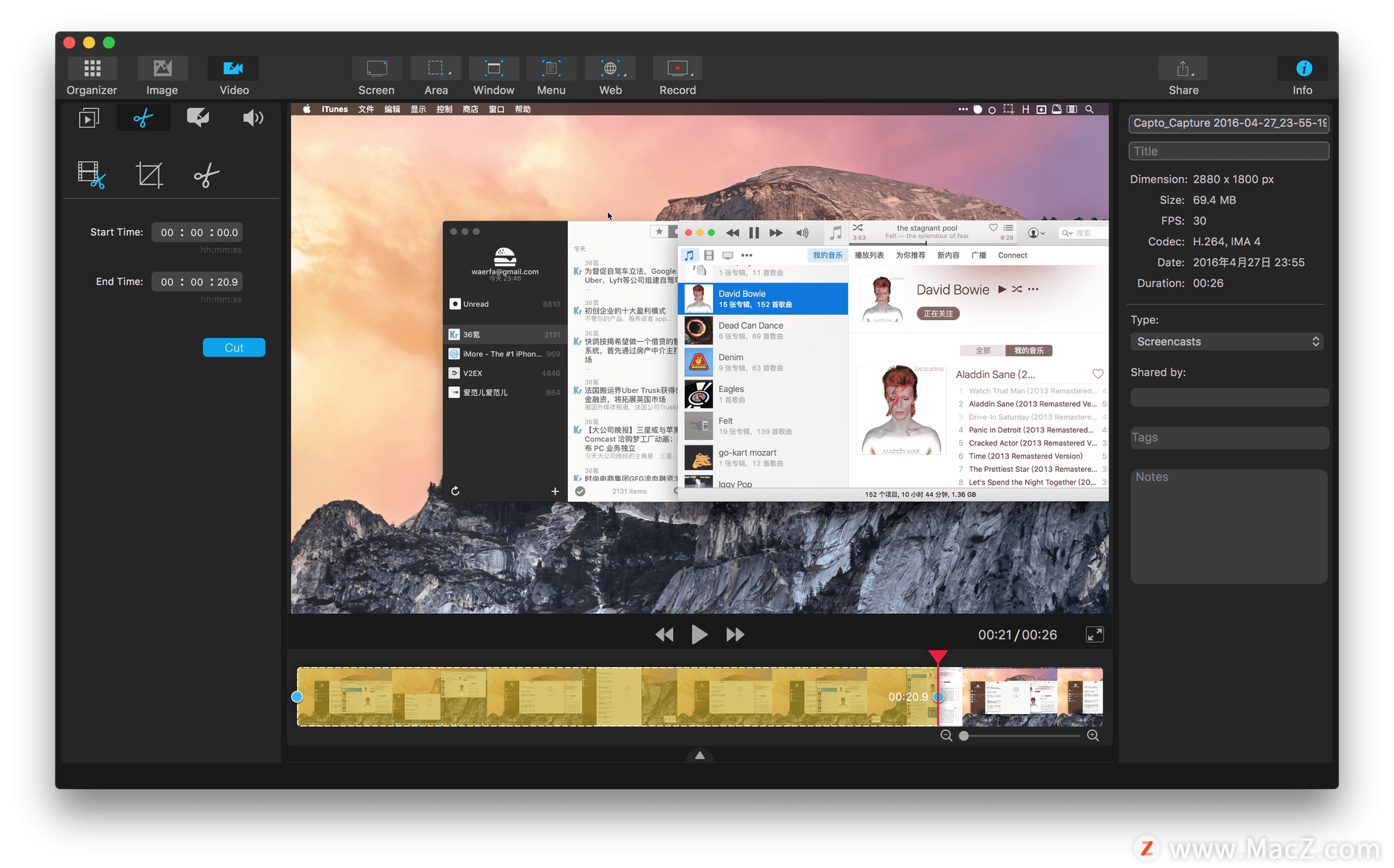Capture a Window
This screenshot has height=868, width=1394.
(494, 76)
